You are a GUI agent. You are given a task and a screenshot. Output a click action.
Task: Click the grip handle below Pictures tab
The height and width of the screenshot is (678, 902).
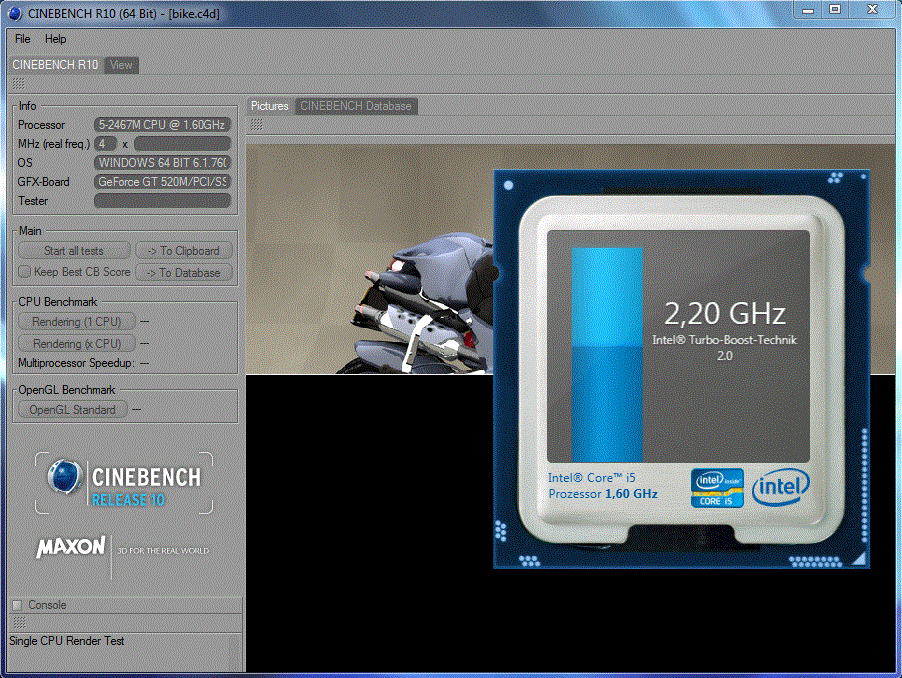[257, 125]
